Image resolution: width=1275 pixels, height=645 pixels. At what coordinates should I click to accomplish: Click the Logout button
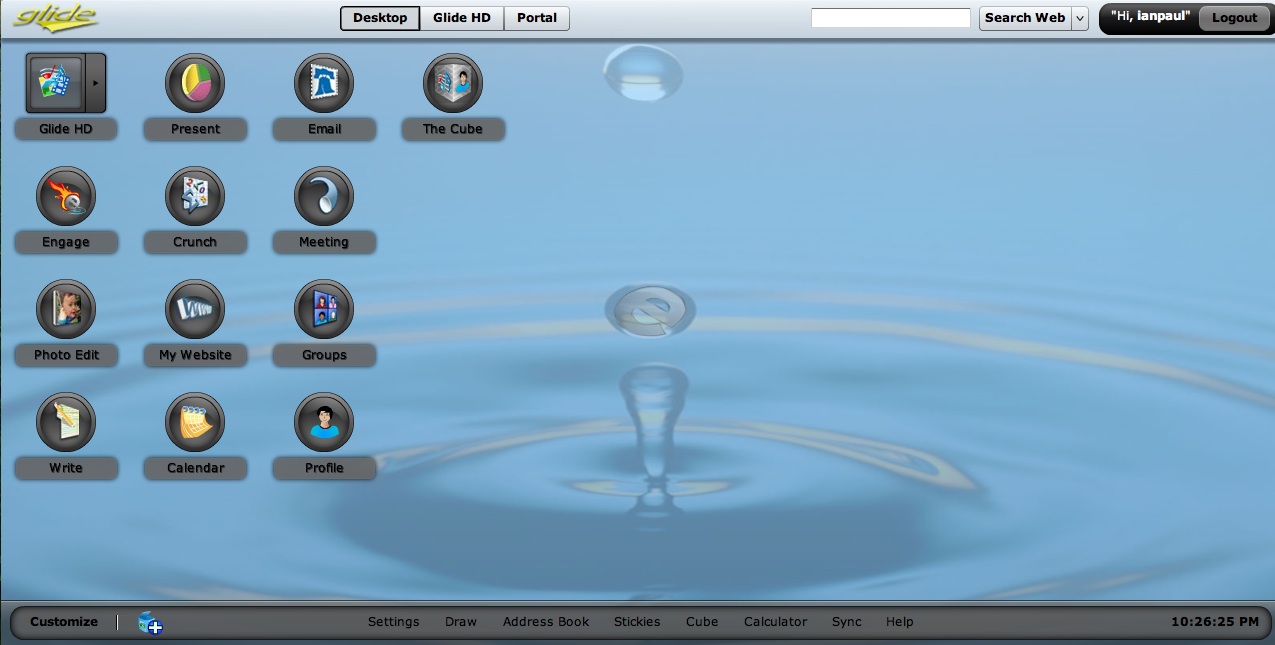coord(1234,18)
